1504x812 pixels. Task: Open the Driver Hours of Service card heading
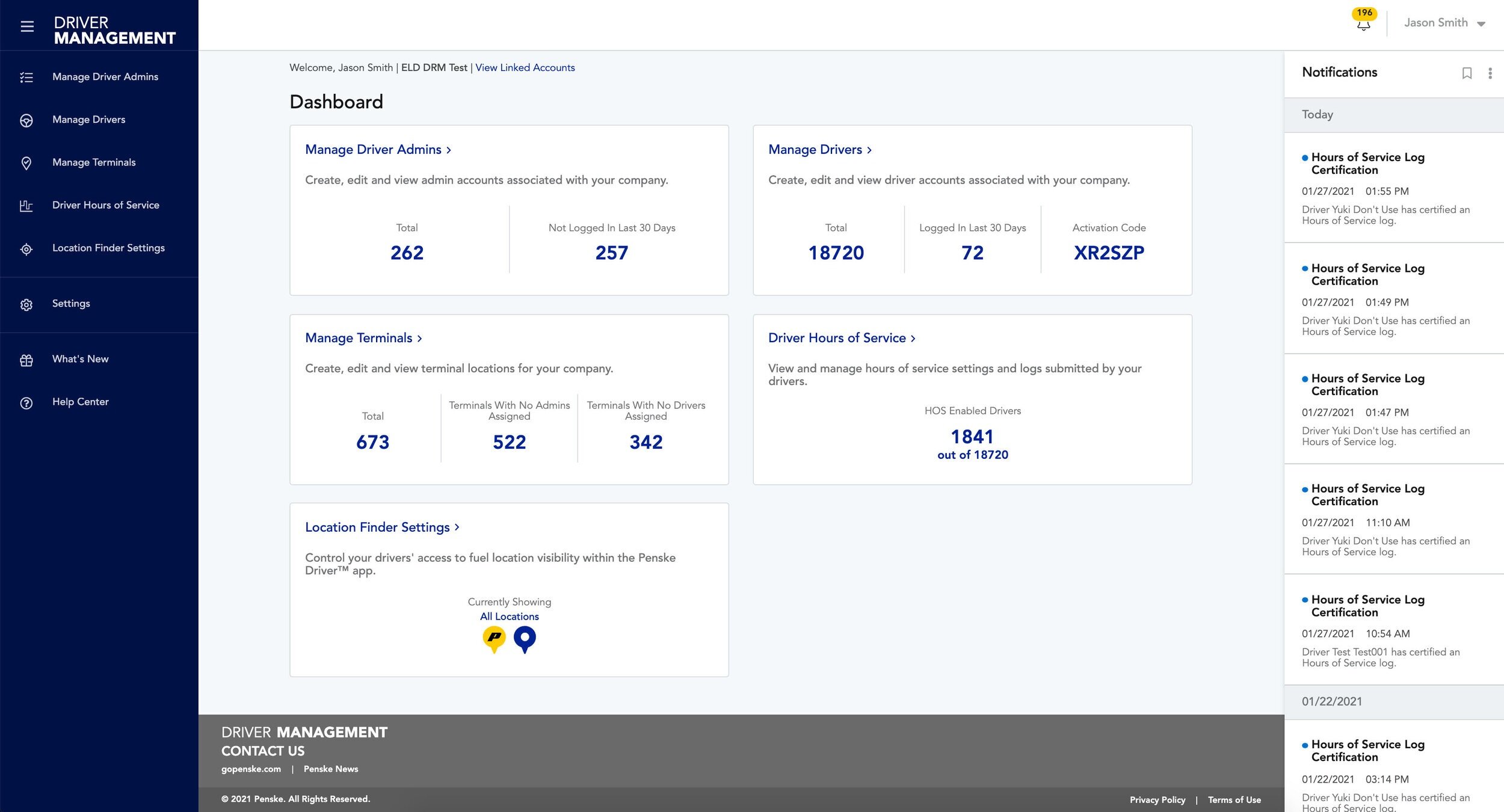click(x=842, y=338)
